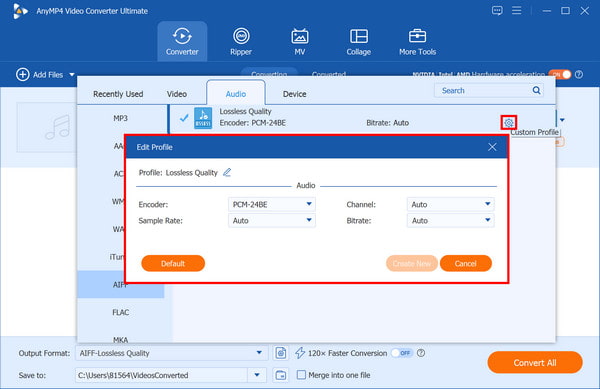Expand the file format arrow at right edge
This screenshot has width=600, height=389.
click(x=562, y=120)
